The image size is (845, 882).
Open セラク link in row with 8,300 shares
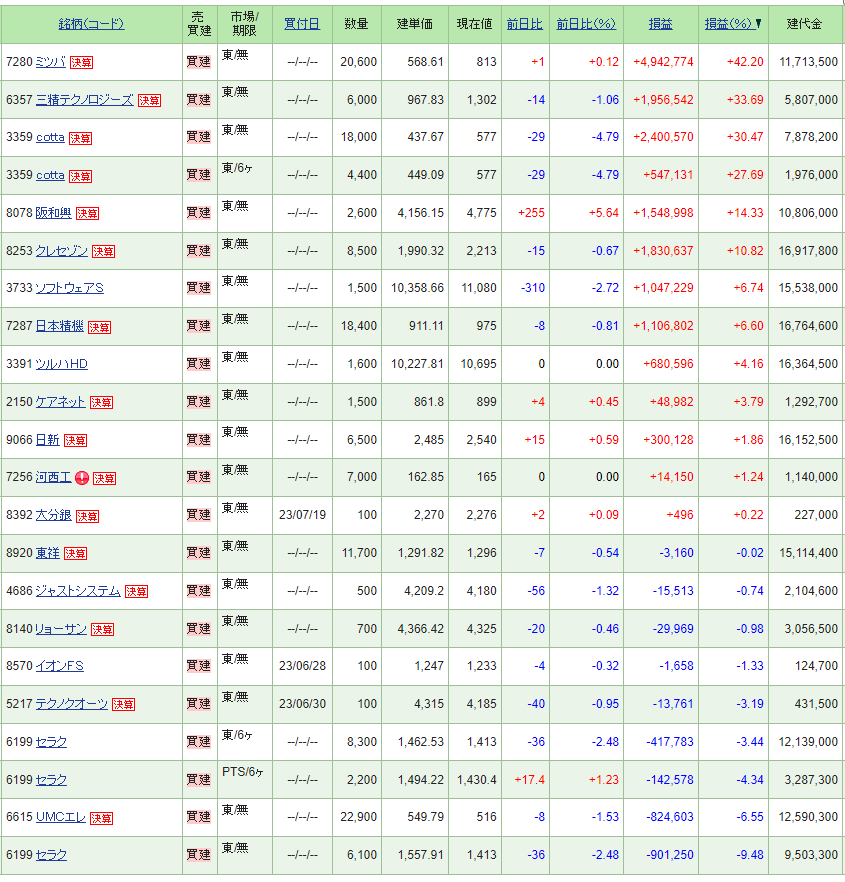[x=51, y=742]
